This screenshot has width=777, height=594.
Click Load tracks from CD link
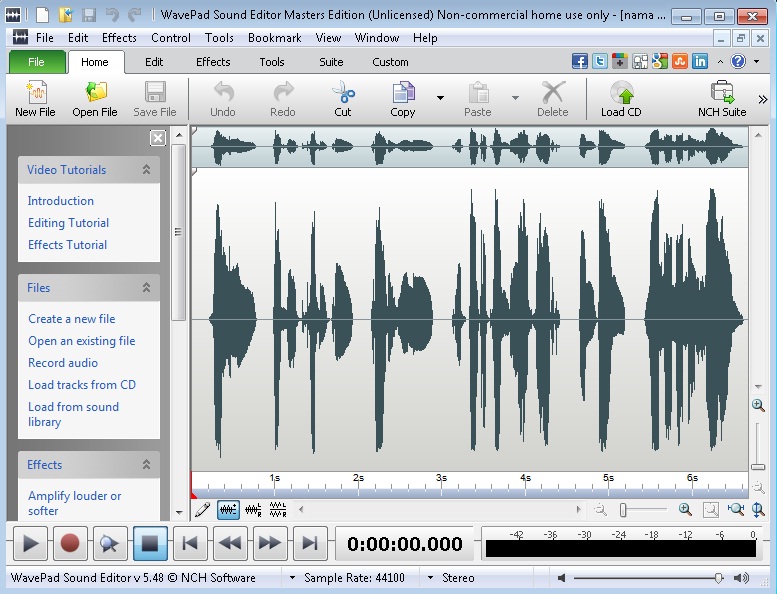(x=82, y=384)
